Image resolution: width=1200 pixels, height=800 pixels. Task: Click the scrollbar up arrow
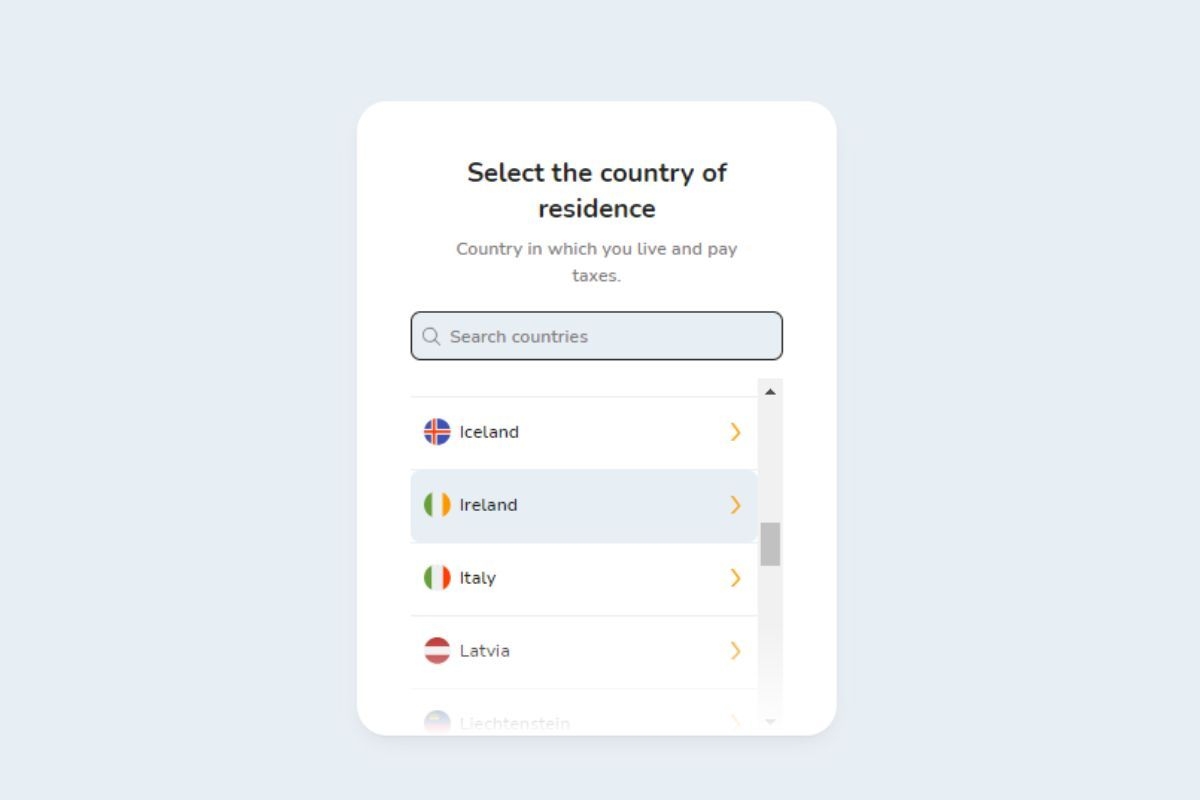770,392
